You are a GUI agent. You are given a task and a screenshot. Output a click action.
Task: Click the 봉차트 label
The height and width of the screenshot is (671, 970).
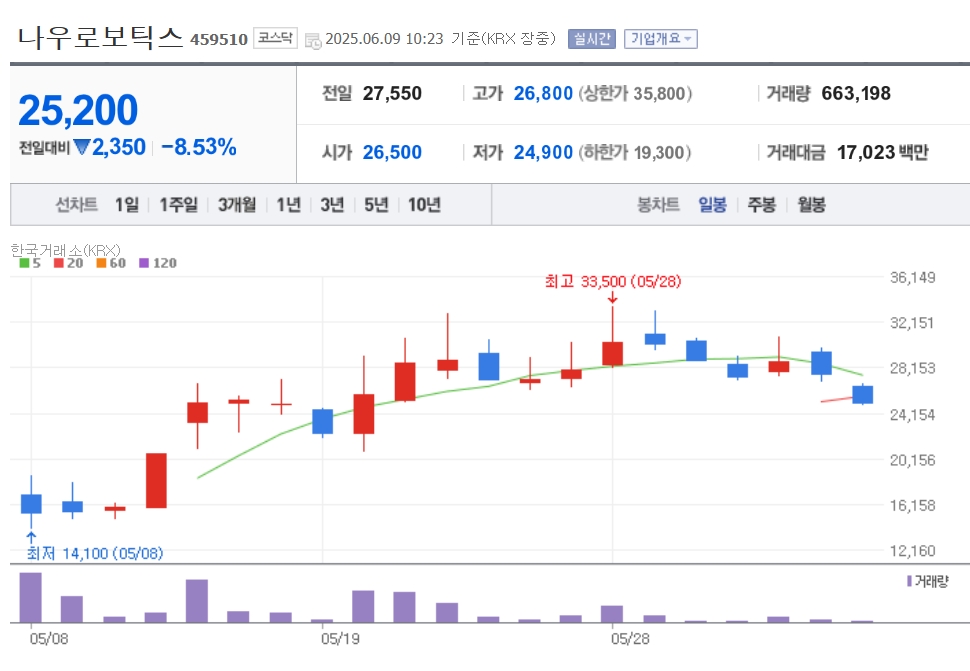click(659, 205)
